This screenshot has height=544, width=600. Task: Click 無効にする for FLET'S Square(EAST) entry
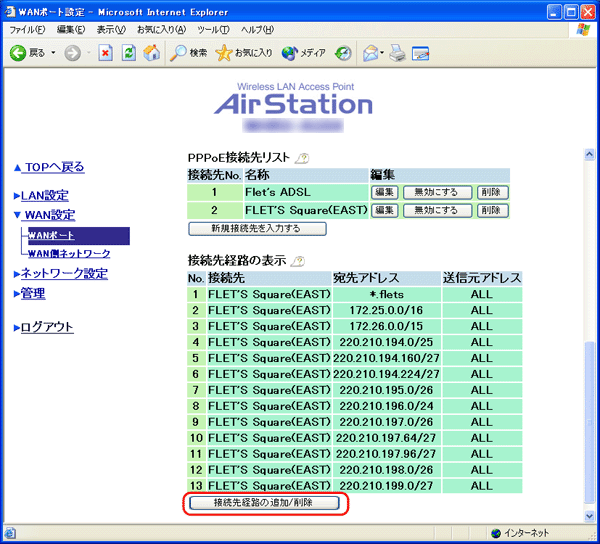pyautogui.click(x=437, y=210)
